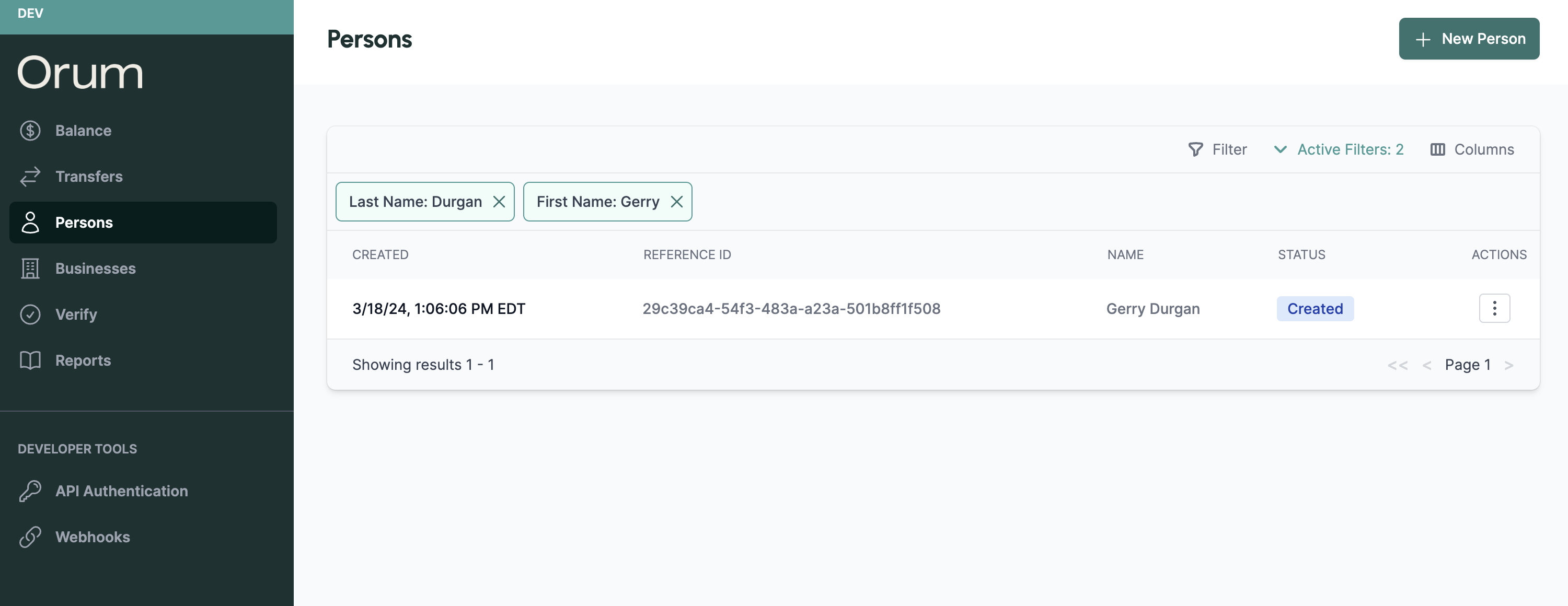Create a New Person
Screen dimensions: 1568x606
[1468, 39]
